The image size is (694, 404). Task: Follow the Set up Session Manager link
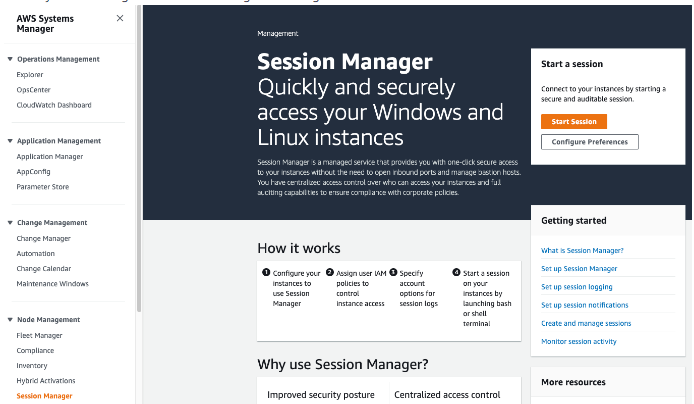579,269
